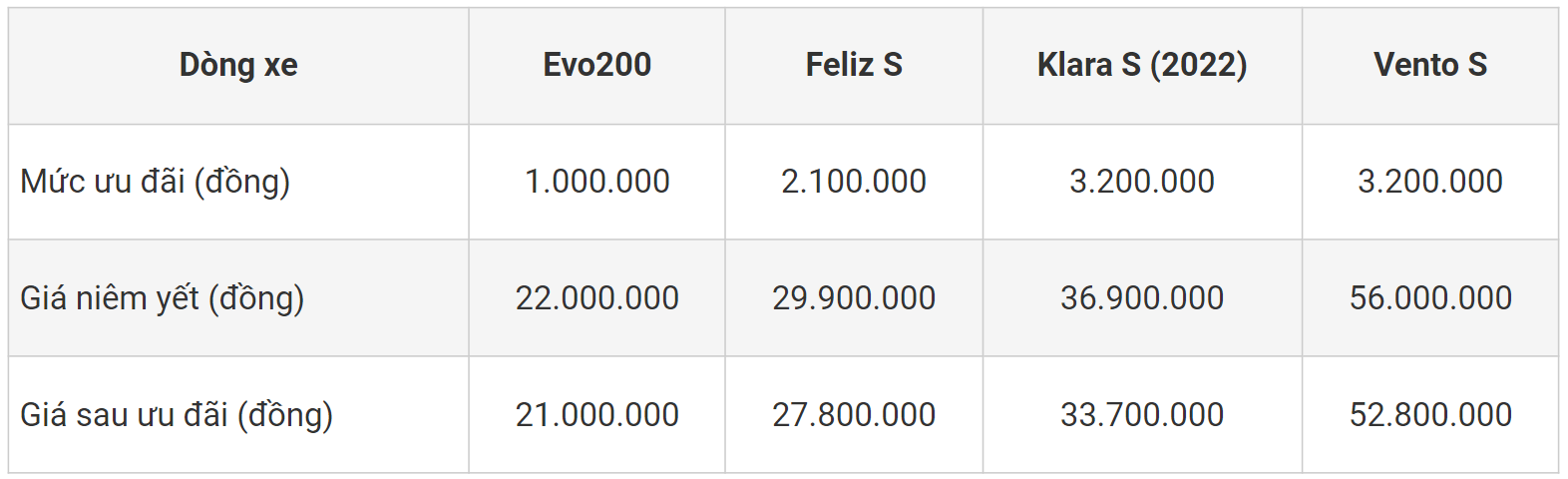Select the 'Giá niêm yết (đồng)' row label
The image size is (1568, 479).
coord(163,298)
